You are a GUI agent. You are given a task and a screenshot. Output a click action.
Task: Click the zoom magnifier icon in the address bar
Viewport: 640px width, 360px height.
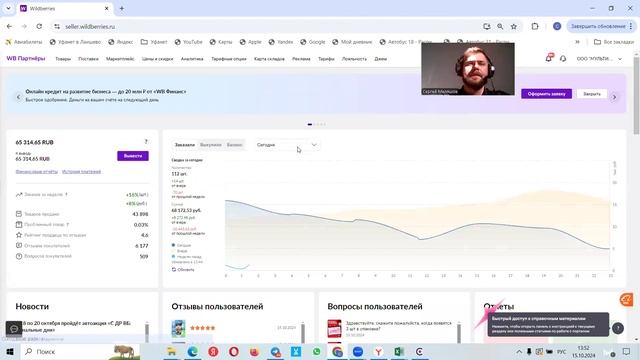500,27
